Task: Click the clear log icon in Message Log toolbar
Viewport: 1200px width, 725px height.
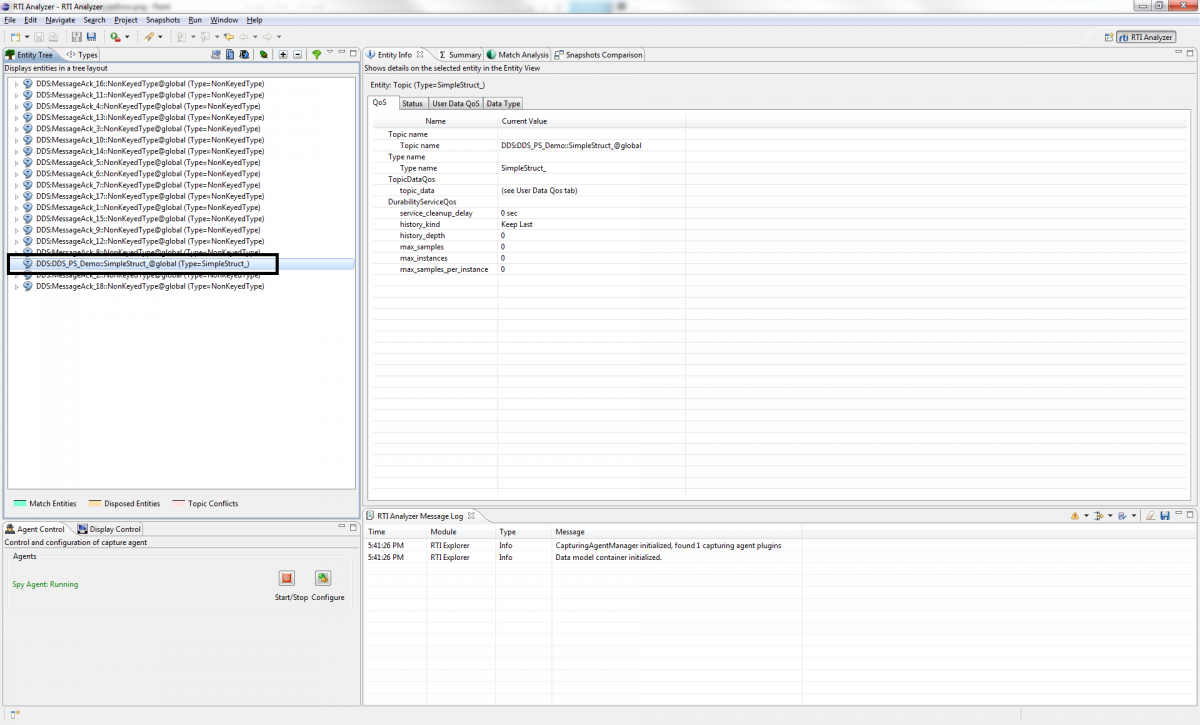Action: [1151, 516]
